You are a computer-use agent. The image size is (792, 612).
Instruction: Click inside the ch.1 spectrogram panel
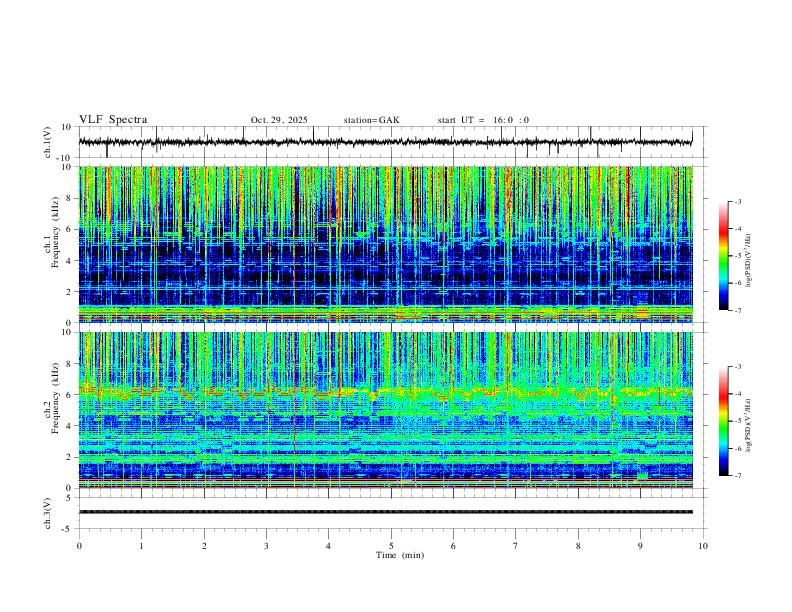click(x=385, y=244)
